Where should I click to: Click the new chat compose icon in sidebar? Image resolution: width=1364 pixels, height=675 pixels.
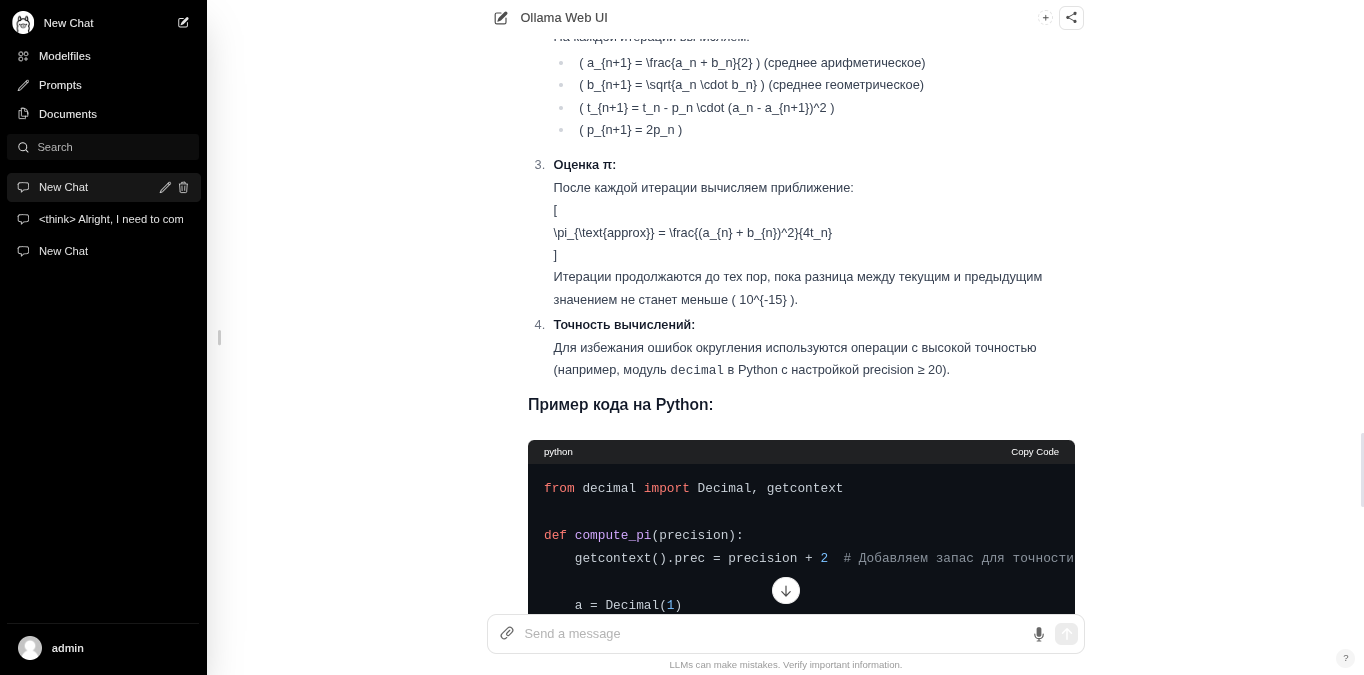[x=183, y=23]
